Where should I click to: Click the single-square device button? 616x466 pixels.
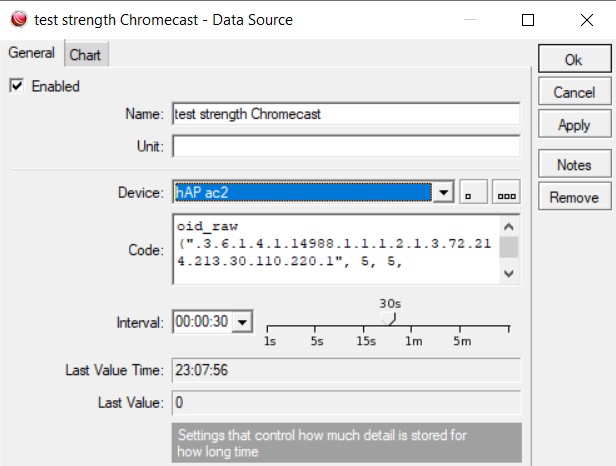[473, 192]
